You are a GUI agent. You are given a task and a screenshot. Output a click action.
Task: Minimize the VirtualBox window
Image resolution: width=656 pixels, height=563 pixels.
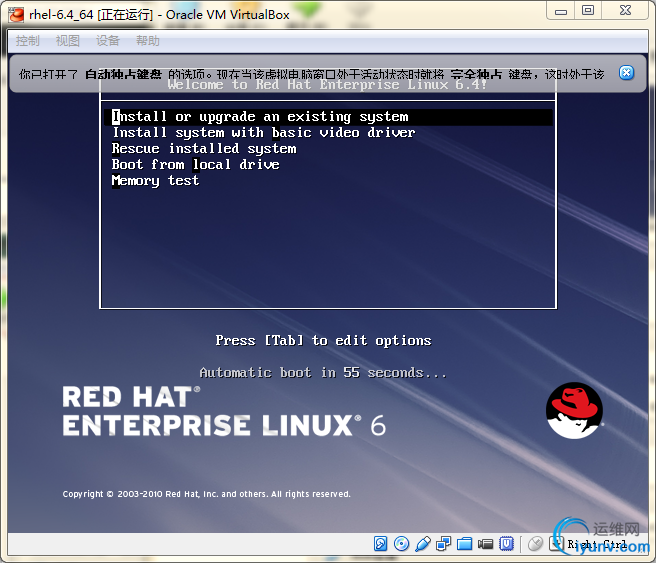561,11
